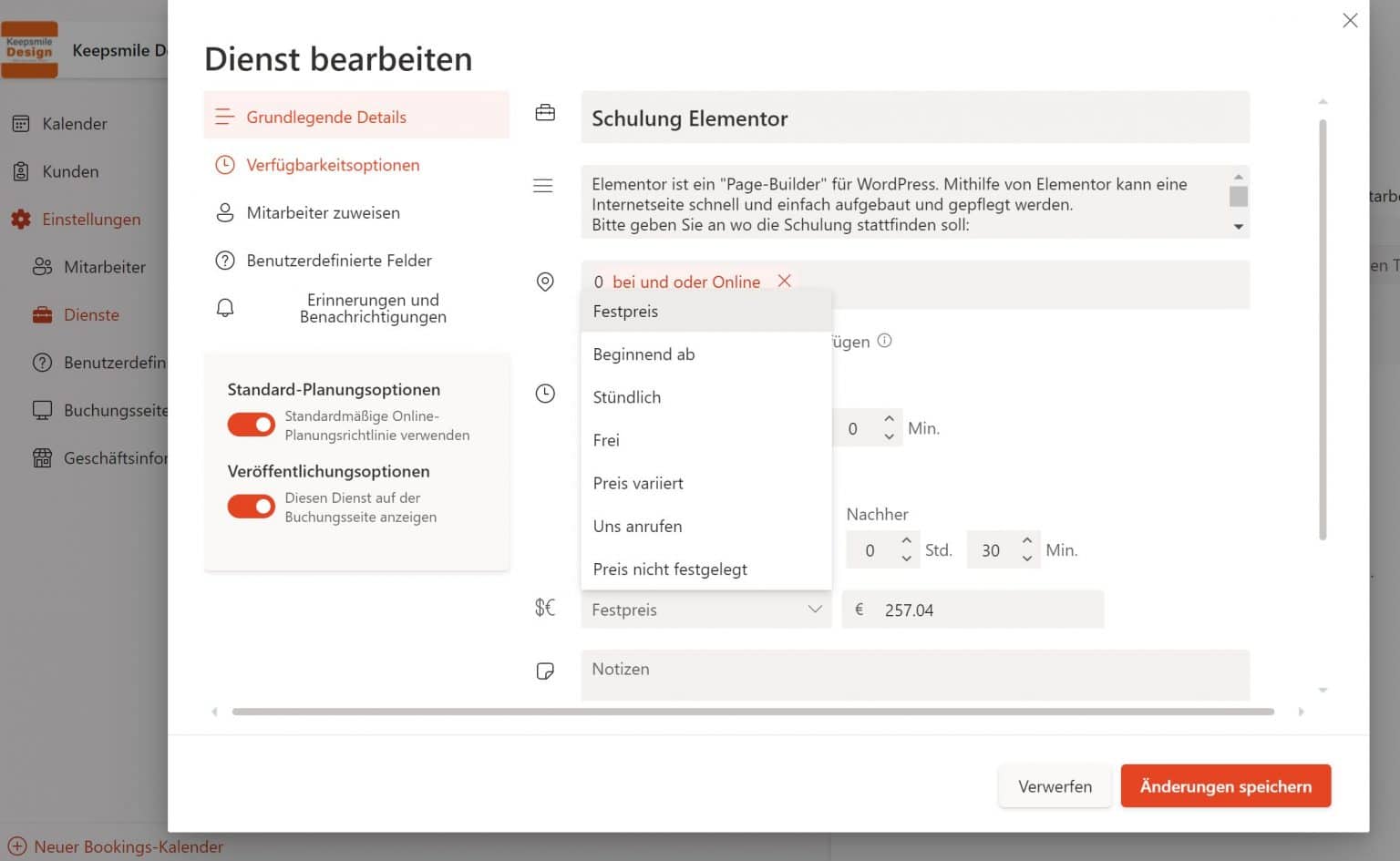Choose Stündlich price option
Viewport: 1400px width, 861px height.
706,397
